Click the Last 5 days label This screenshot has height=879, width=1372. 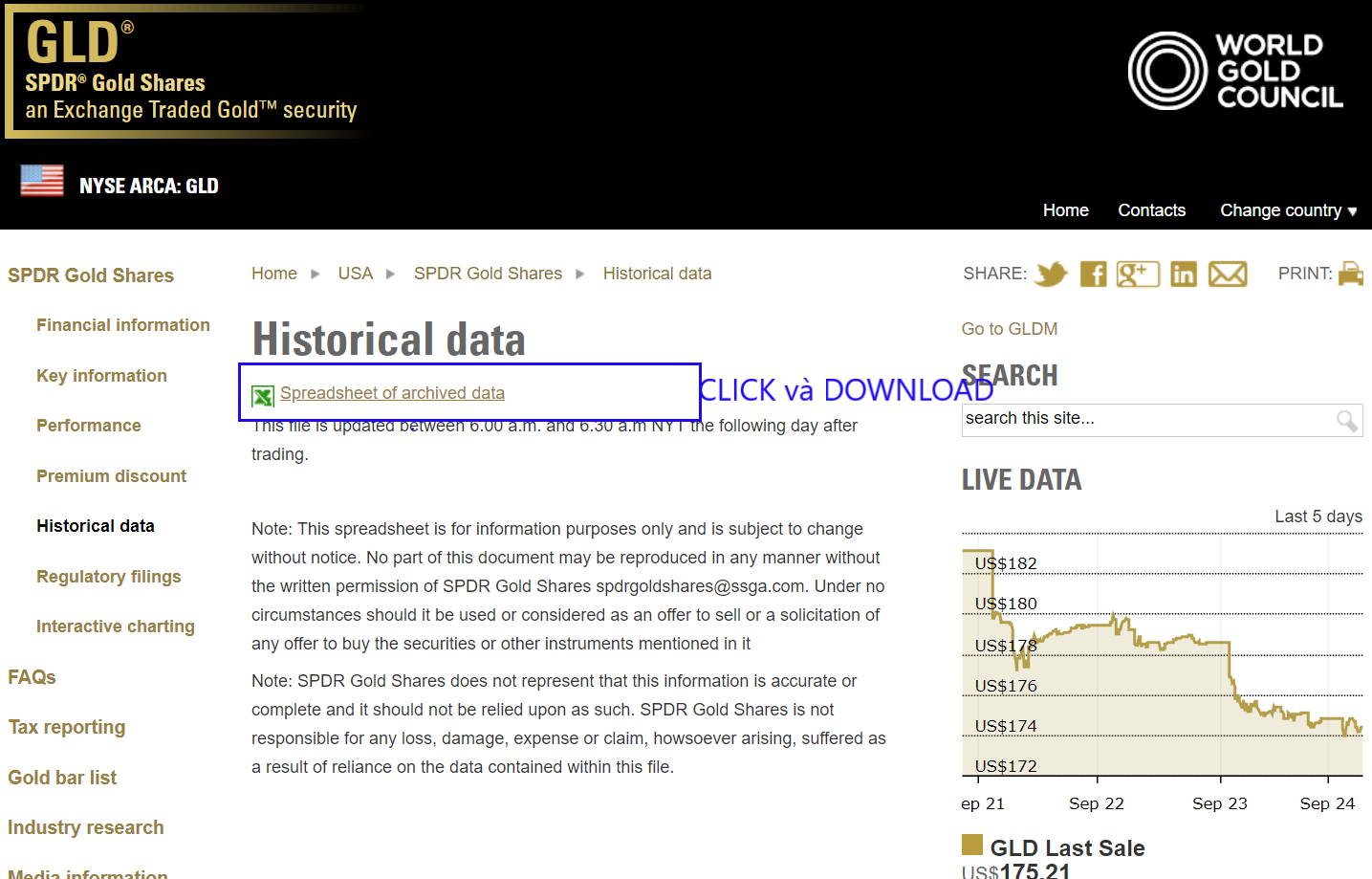(x=1318, y=516)
